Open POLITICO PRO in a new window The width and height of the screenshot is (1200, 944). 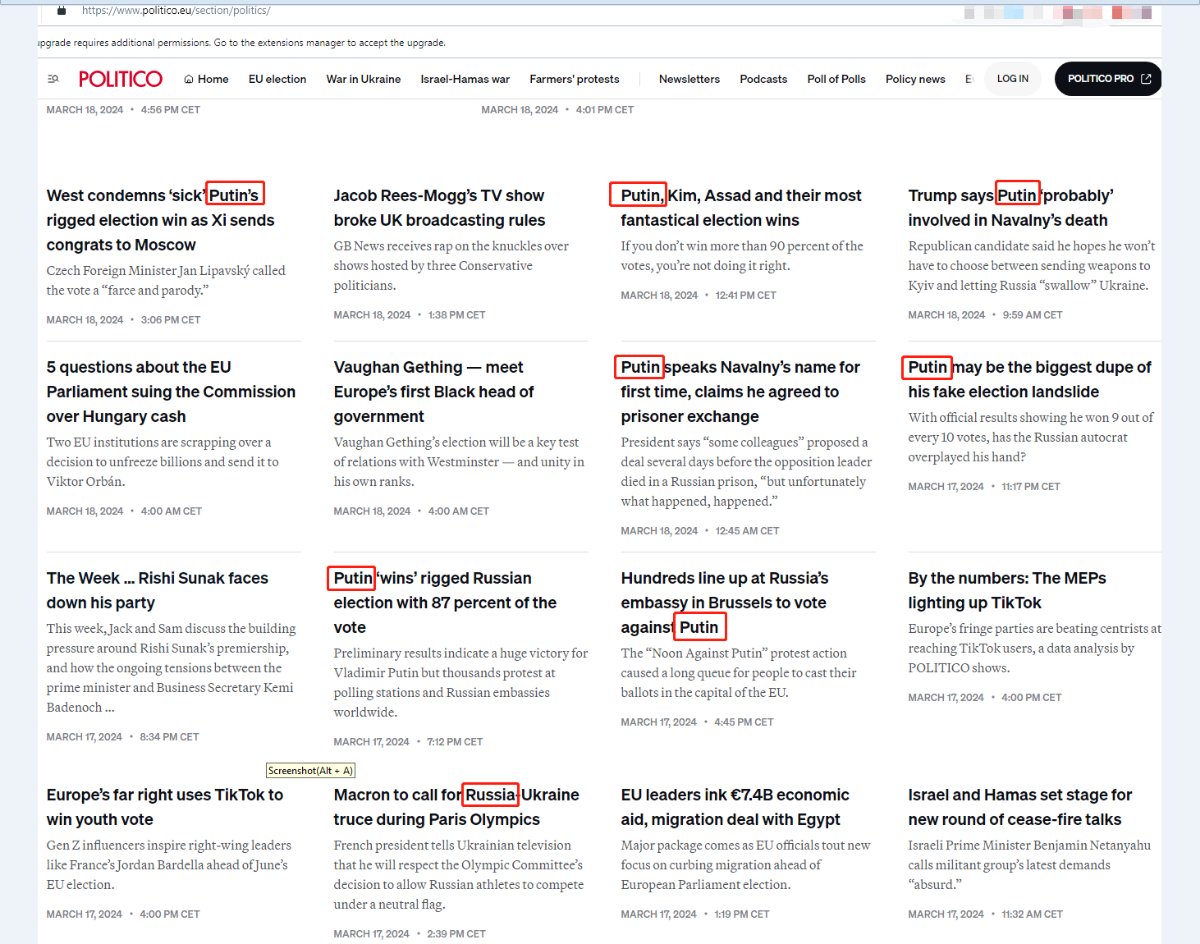pyautogui.click(x=1108, y=79)
